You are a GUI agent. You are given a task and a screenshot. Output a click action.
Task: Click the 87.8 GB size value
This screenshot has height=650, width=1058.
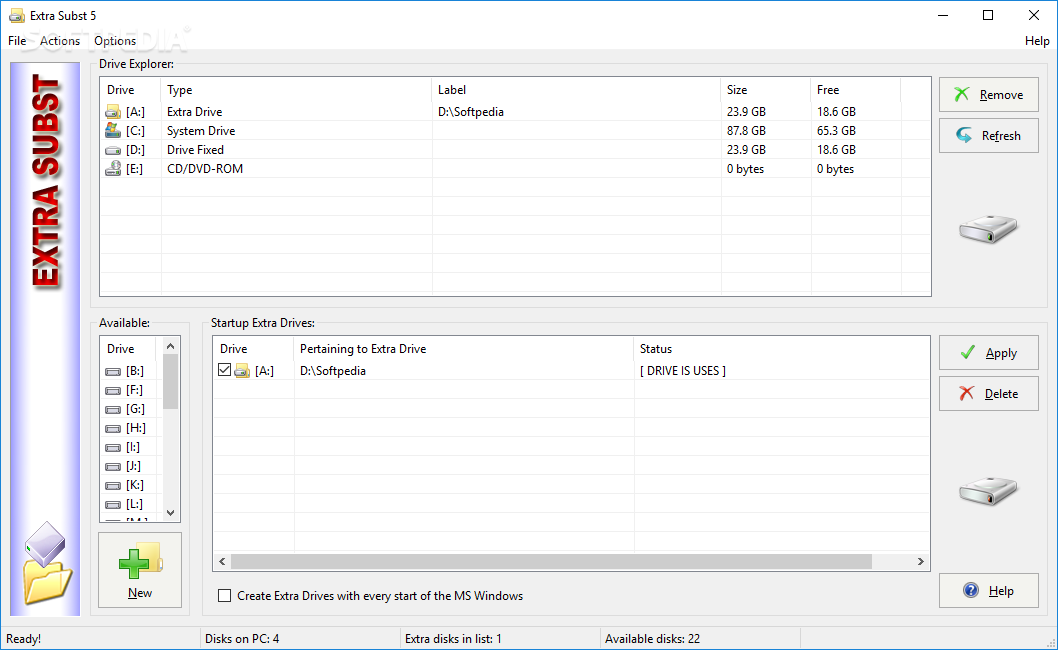point(746,131)
